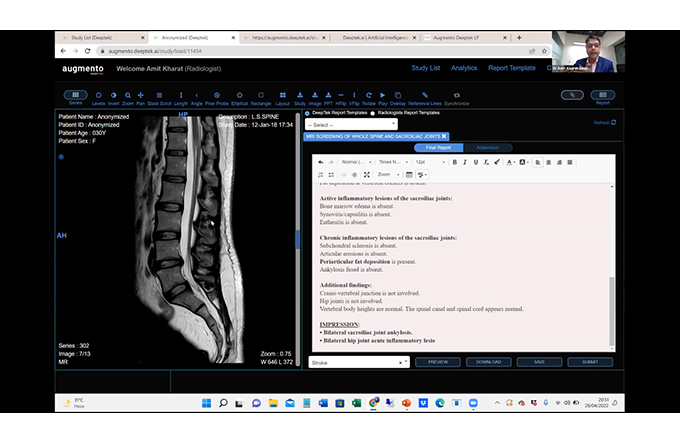This screenshot has height=442, width=680.
Task: Open the template Select dropdown
Action: click(351, 125)
